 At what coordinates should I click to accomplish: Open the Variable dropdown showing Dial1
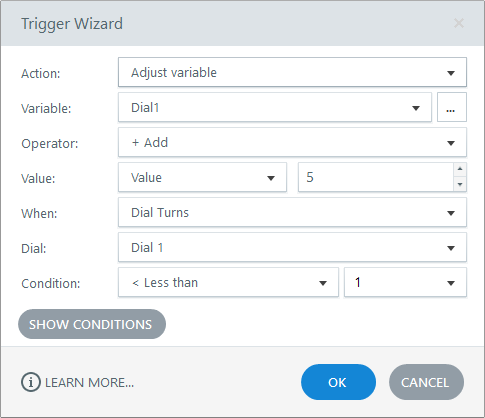pyautogui.click(x=275, y=107)
